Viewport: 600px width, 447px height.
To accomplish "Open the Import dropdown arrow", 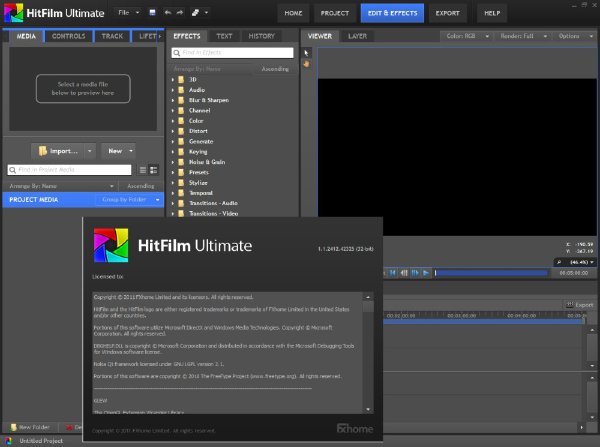I will (x=90, y=151).
